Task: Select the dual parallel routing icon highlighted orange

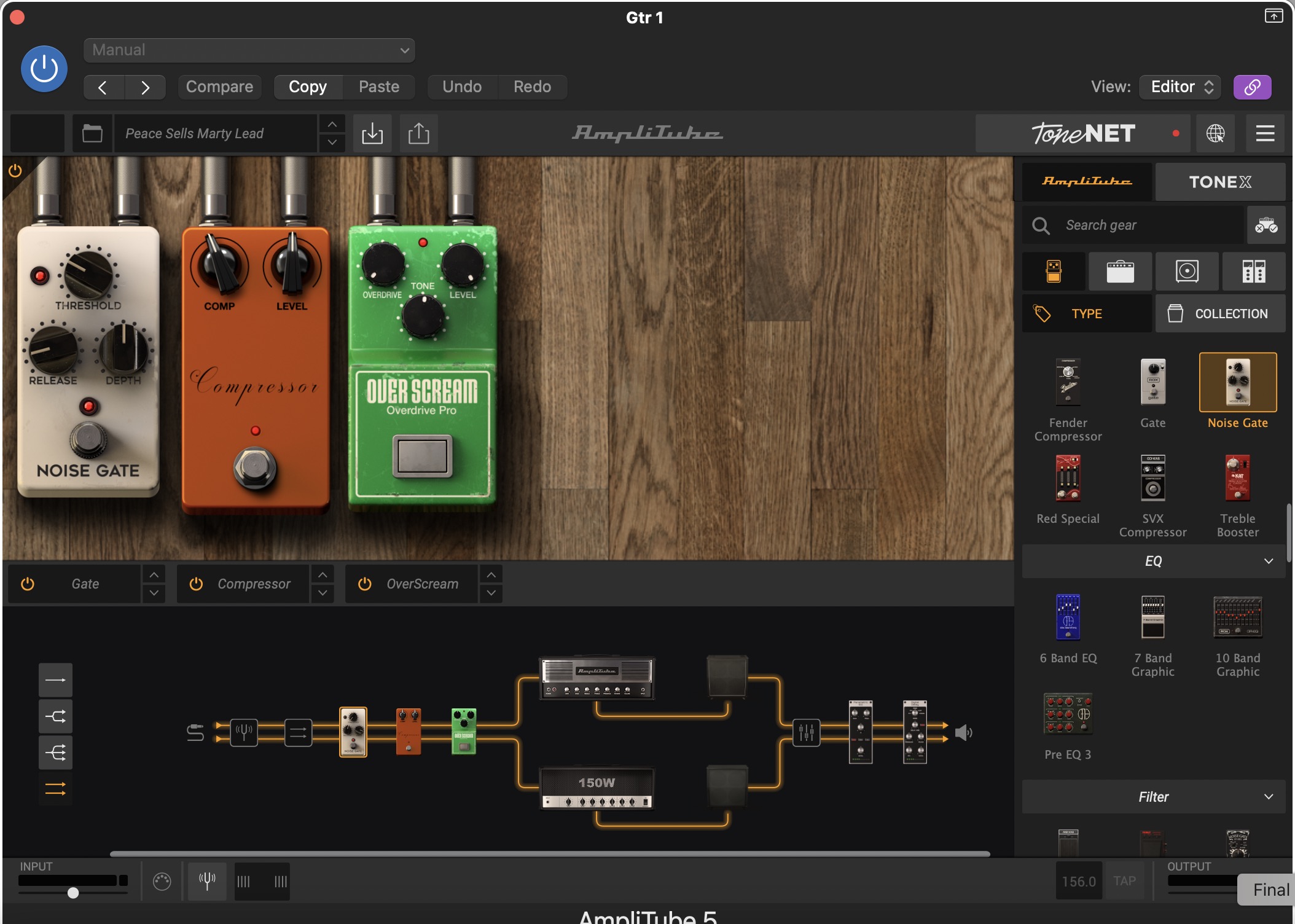Action: (55, 789)
